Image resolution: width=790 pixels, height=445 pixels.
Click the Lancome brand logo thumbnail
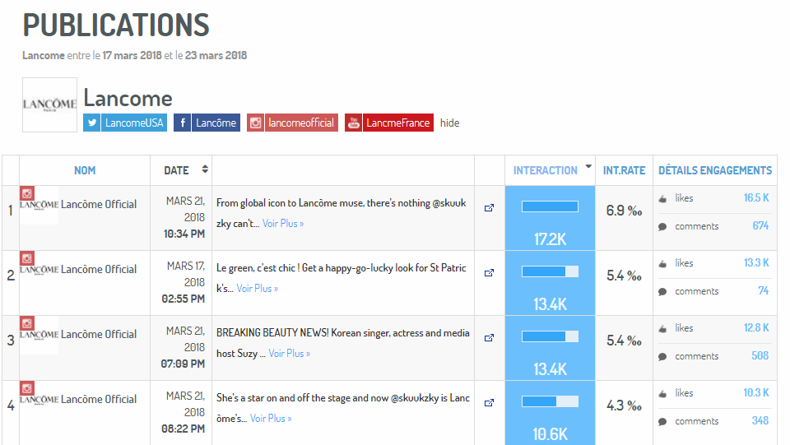point(49,105)
